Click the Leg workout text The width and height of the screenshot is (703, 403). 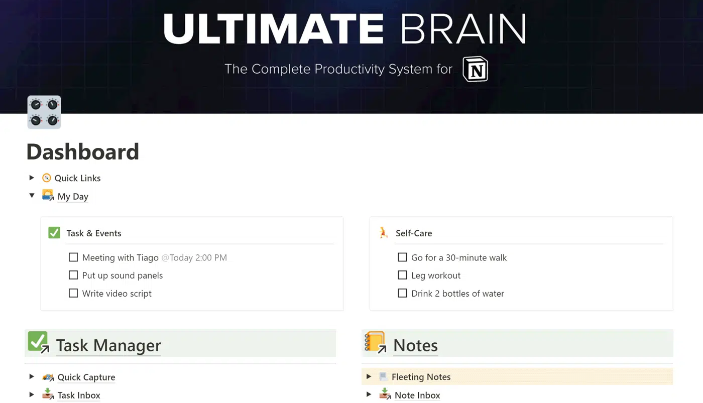[436, 276]
